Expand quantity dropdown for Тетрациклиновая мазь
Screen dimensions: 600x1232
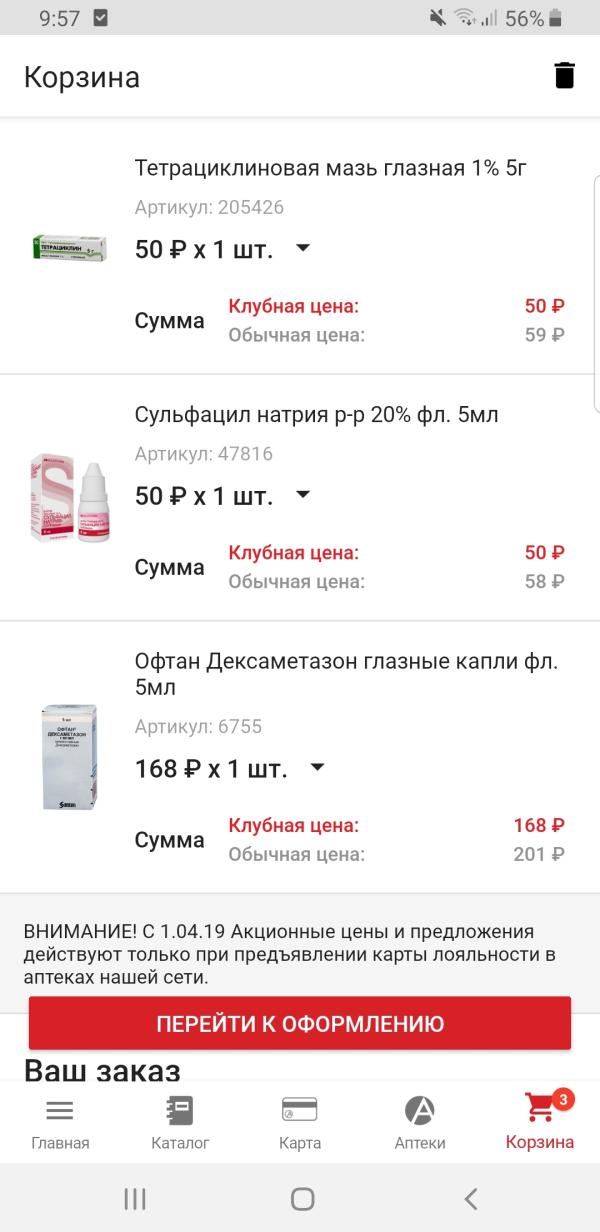pyautogui.click(x=304, y=248)
